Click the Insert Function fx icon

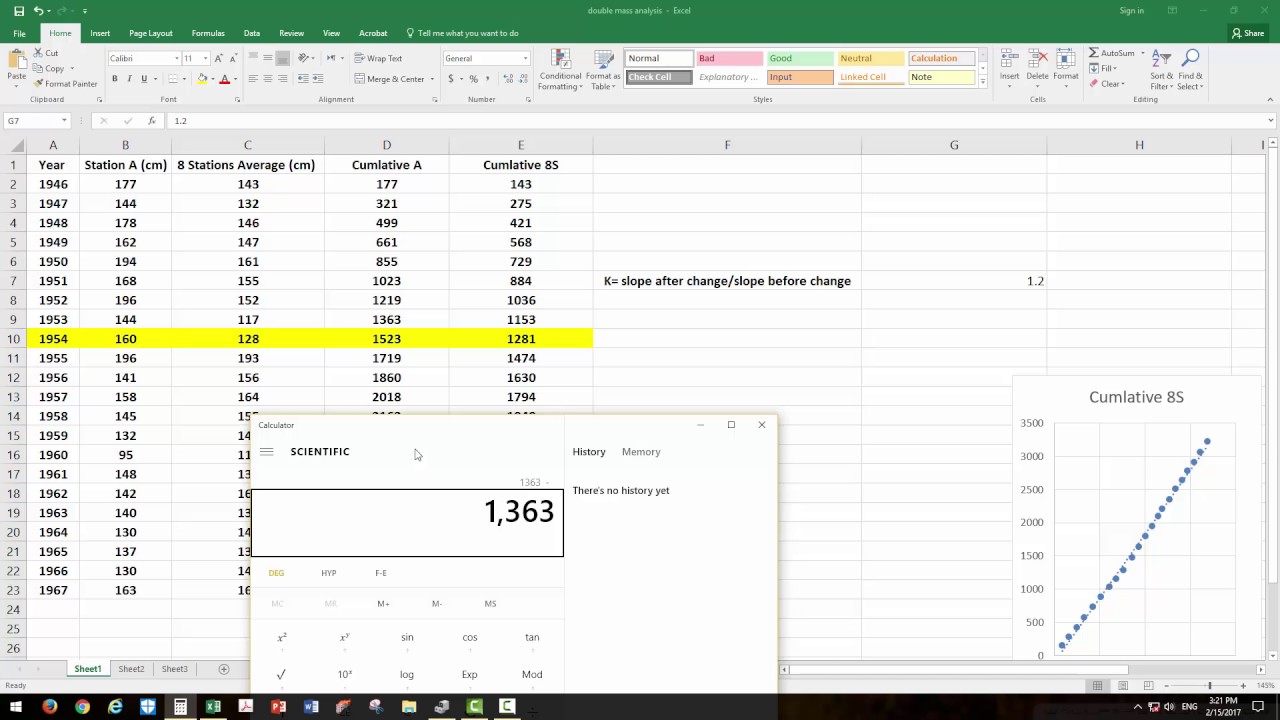[x=152, y=121]
